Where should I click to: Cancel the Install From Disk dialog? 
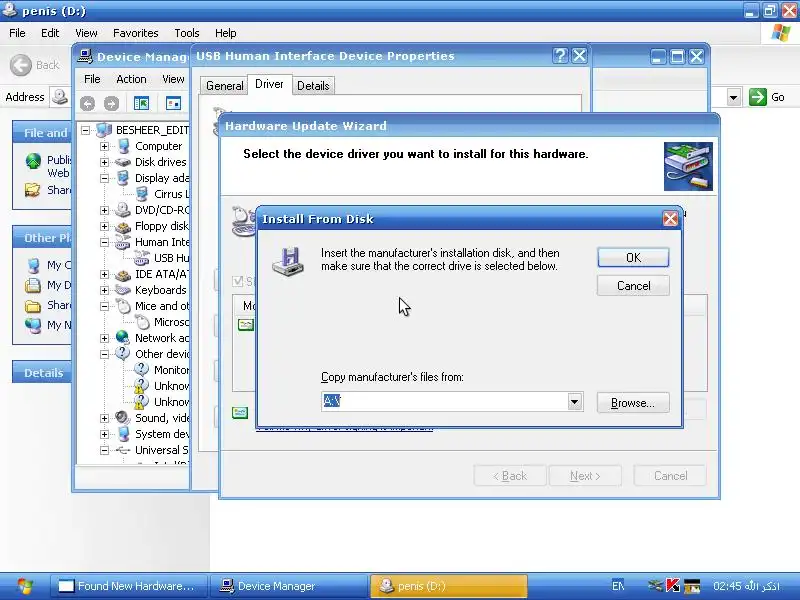coord(633,286)
